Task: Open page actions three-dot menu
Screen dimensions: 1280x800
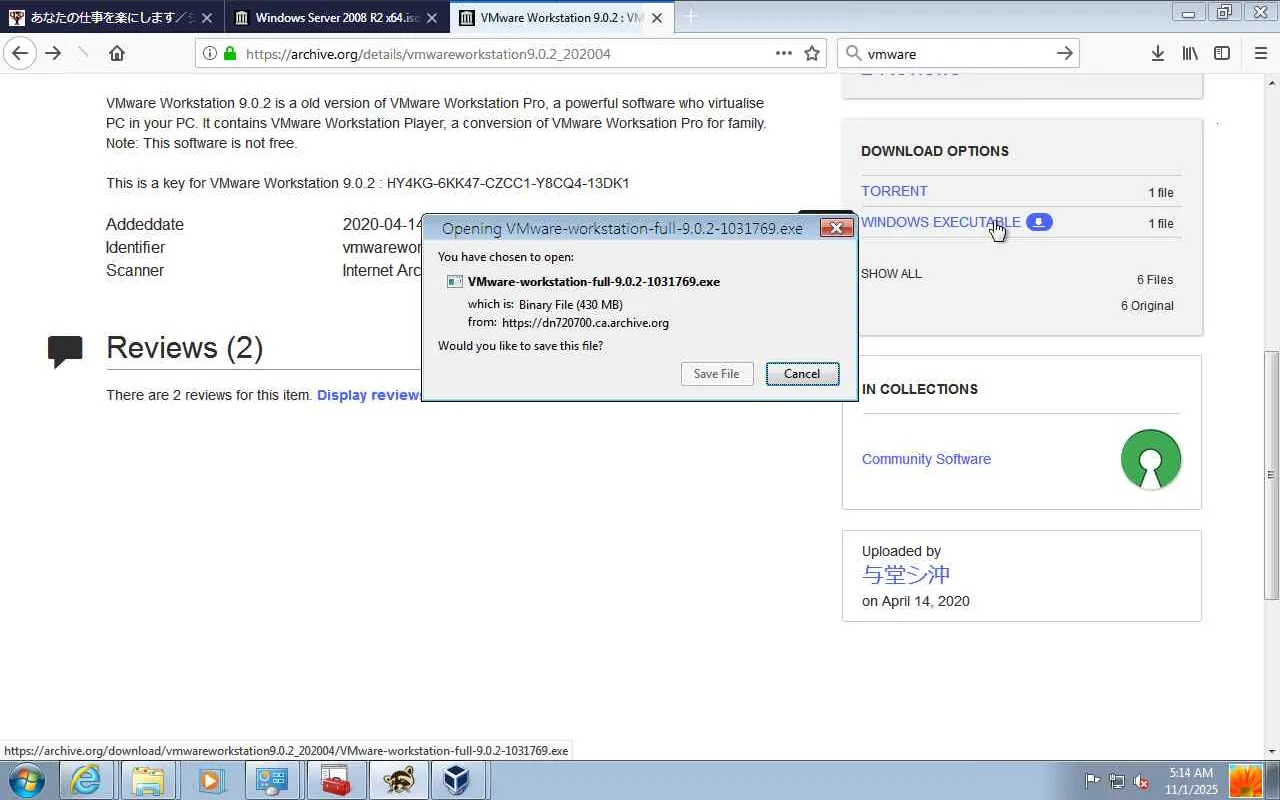Action: 784,53
